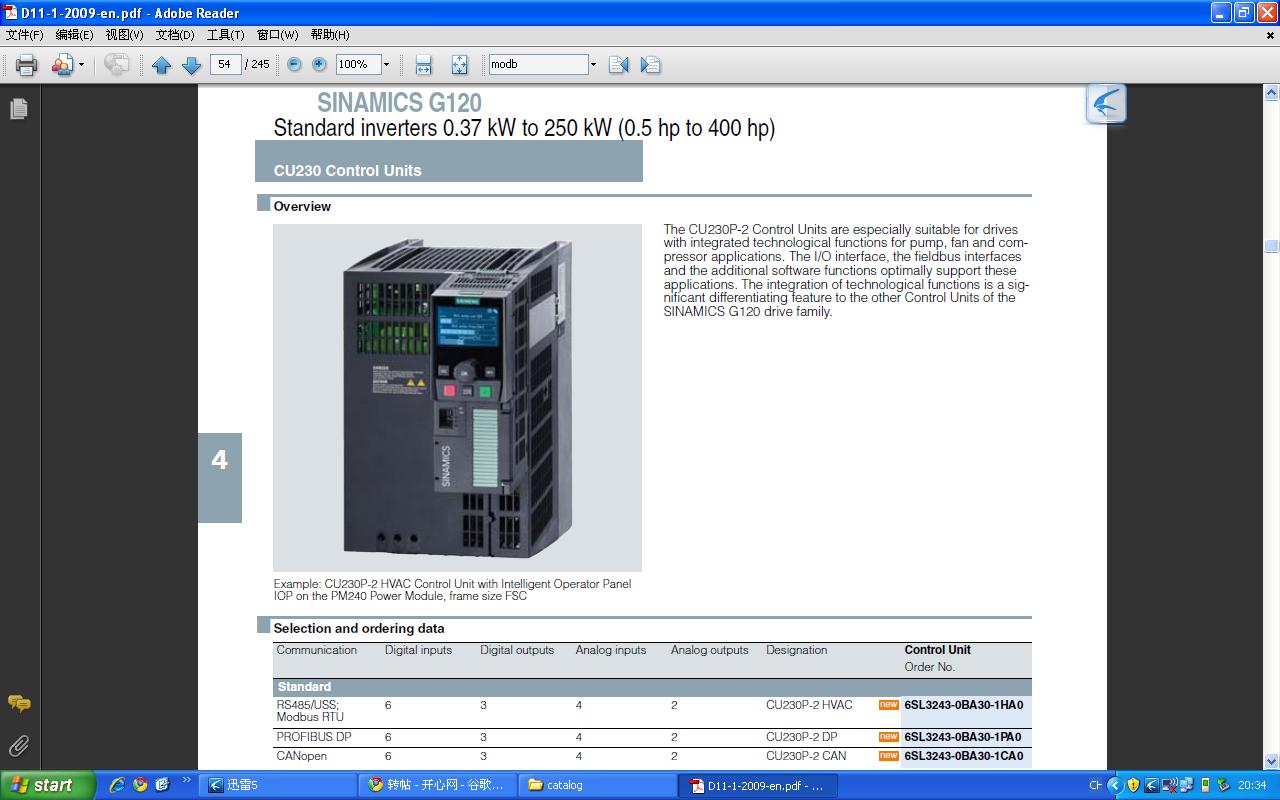Screen dimensions: 1280x800
Task: Open the 文档(D) menu
Action: pos(175,35)
